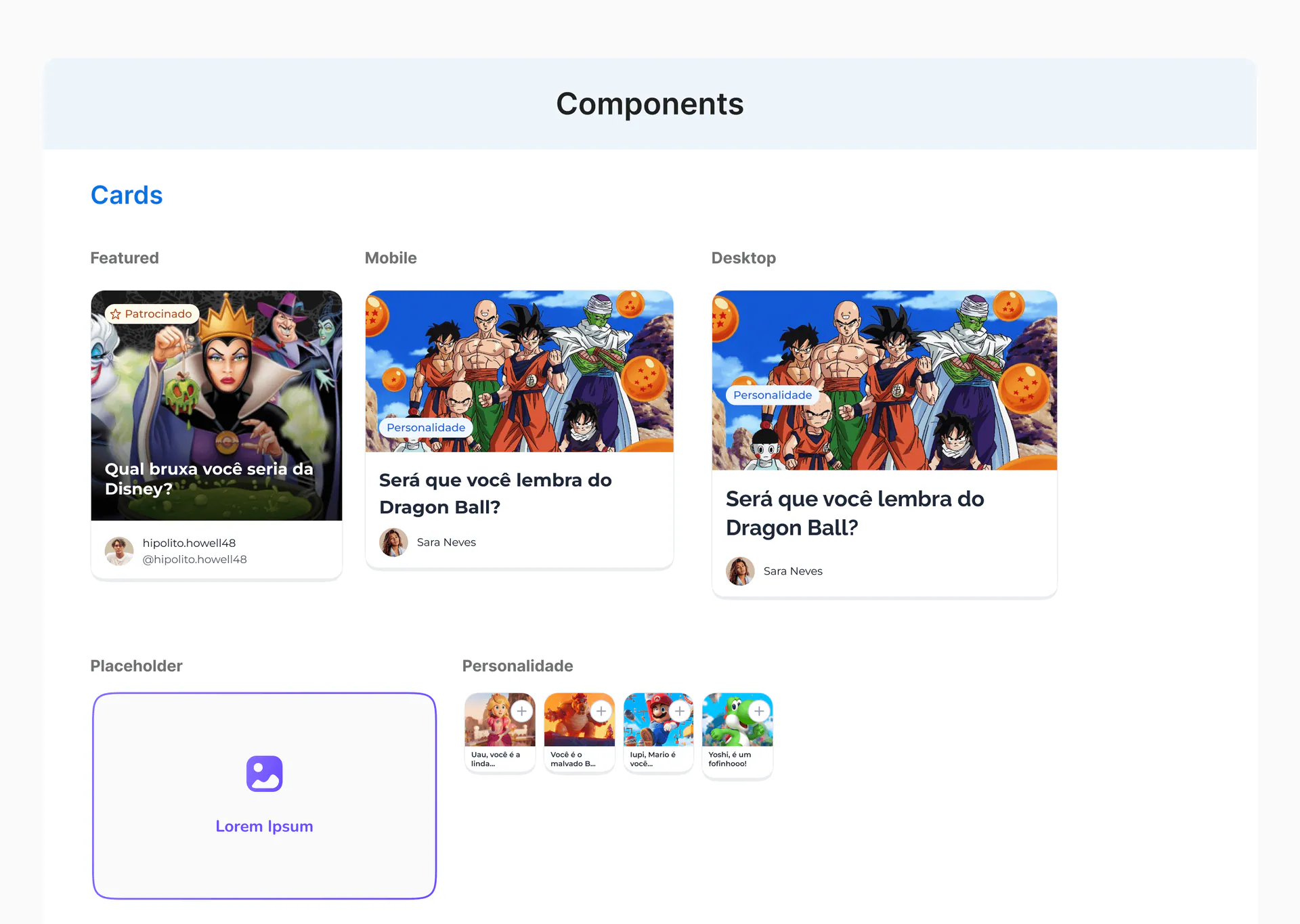This screenshot has width=1300, height=924.
Task: Click Dragon Ball image on Desktop card
Action: (x=884, y=380)
